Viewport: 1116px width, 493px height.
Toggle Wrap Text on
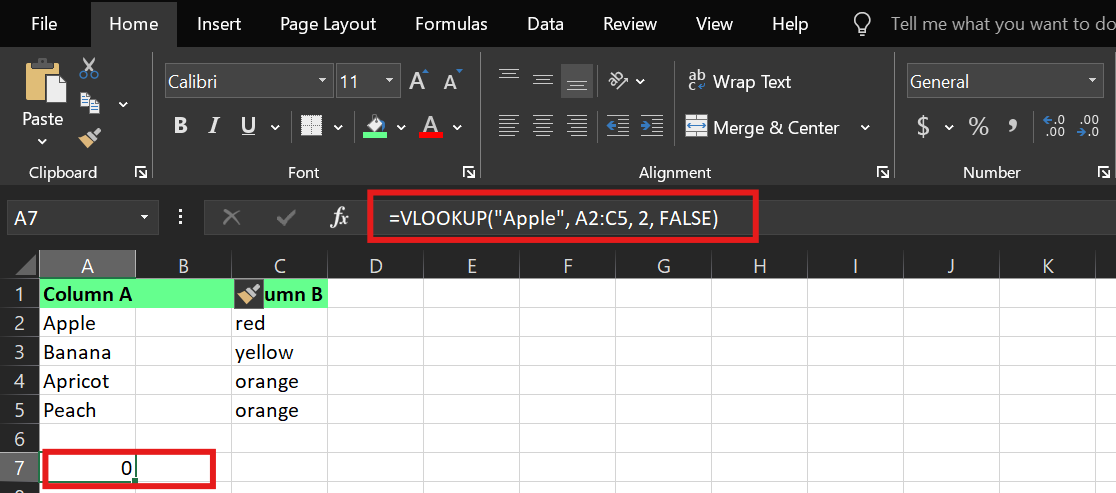point(739,82)
